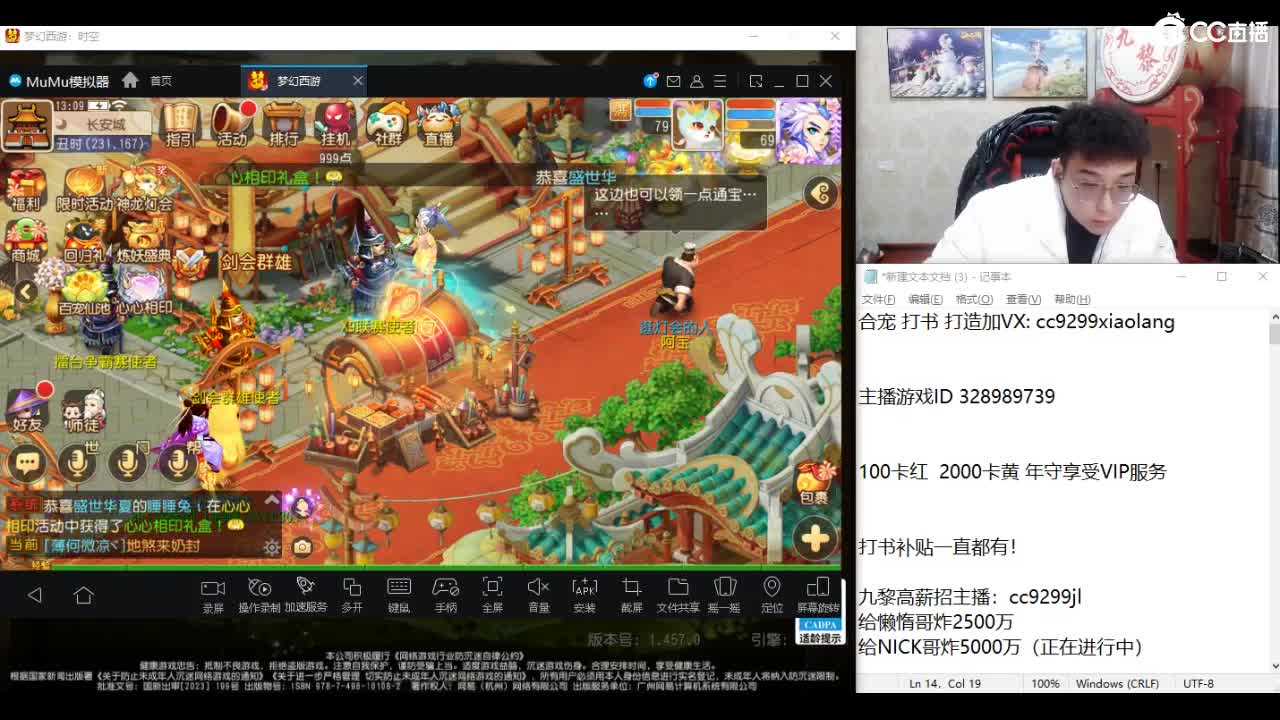This screenshot has height=720, width=1280.
Task: Open the 好友 friends icon
Action: (x=27, y=410)
